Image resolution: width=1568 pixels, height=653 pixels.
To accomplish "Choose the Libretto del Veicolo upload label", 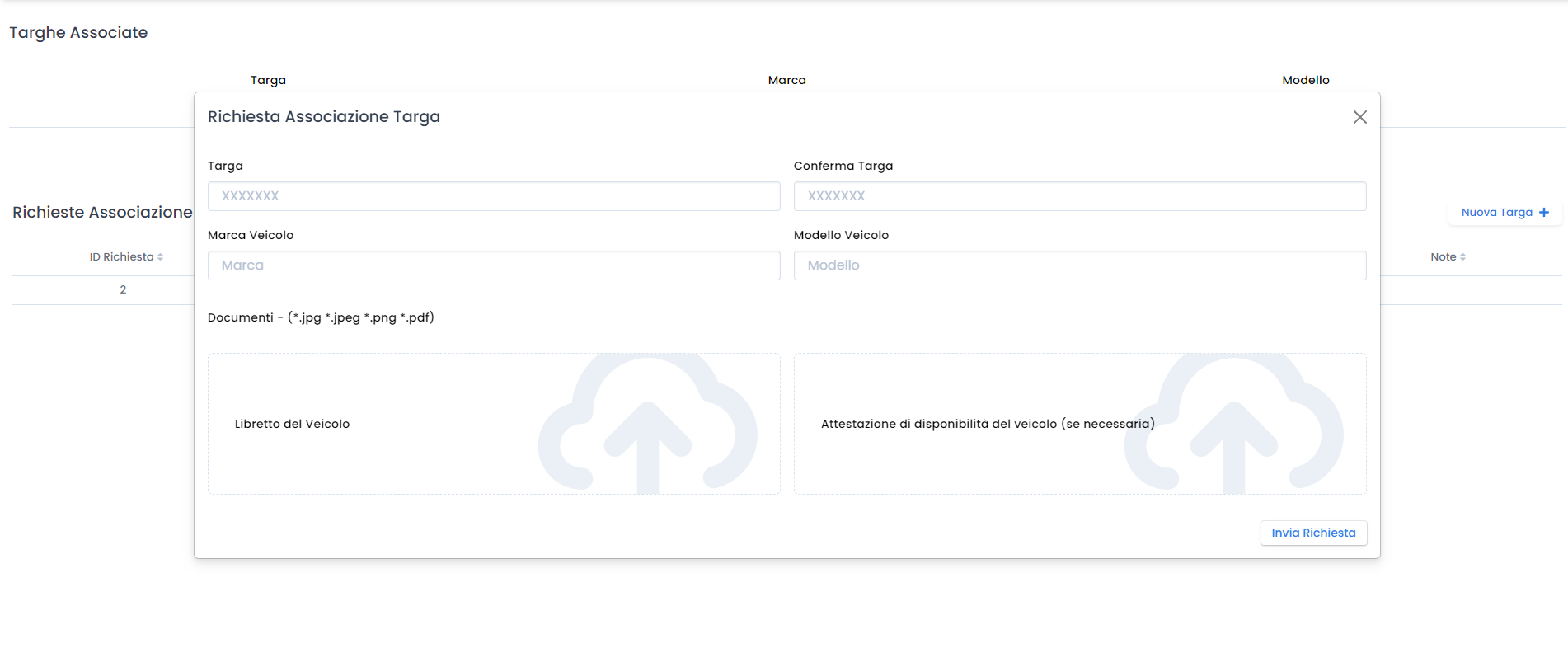I will (x=292, y=424).
